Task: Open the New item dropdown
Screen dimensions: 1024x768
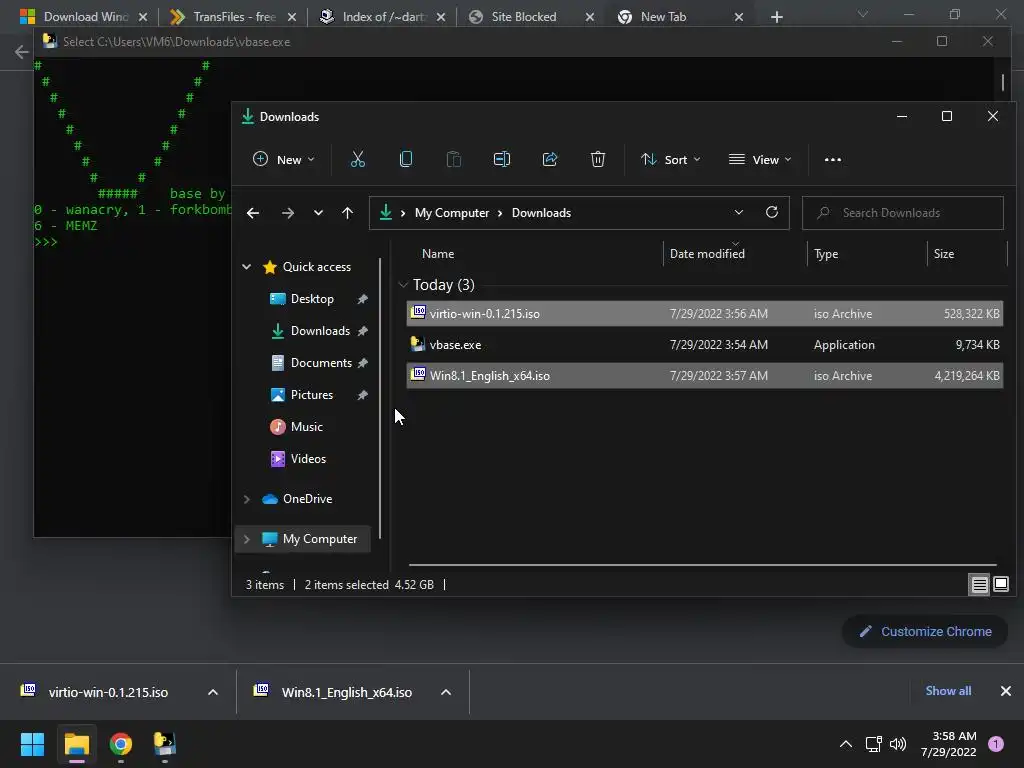Action: tap(283, 159)
